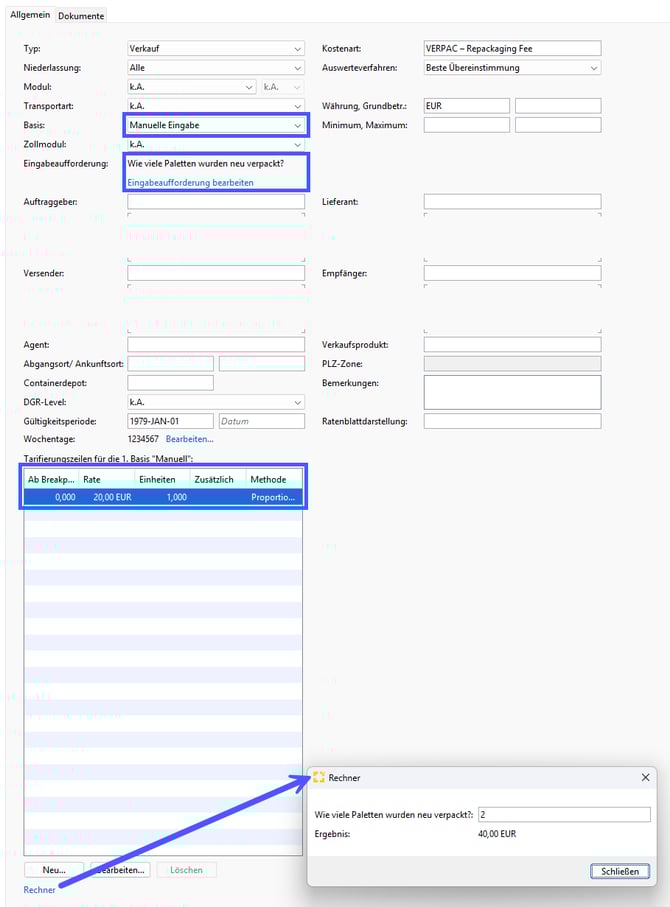Open the Transportart dropdown
The image size is (670, 907).
pyautogui.click(x=216, y=106)
